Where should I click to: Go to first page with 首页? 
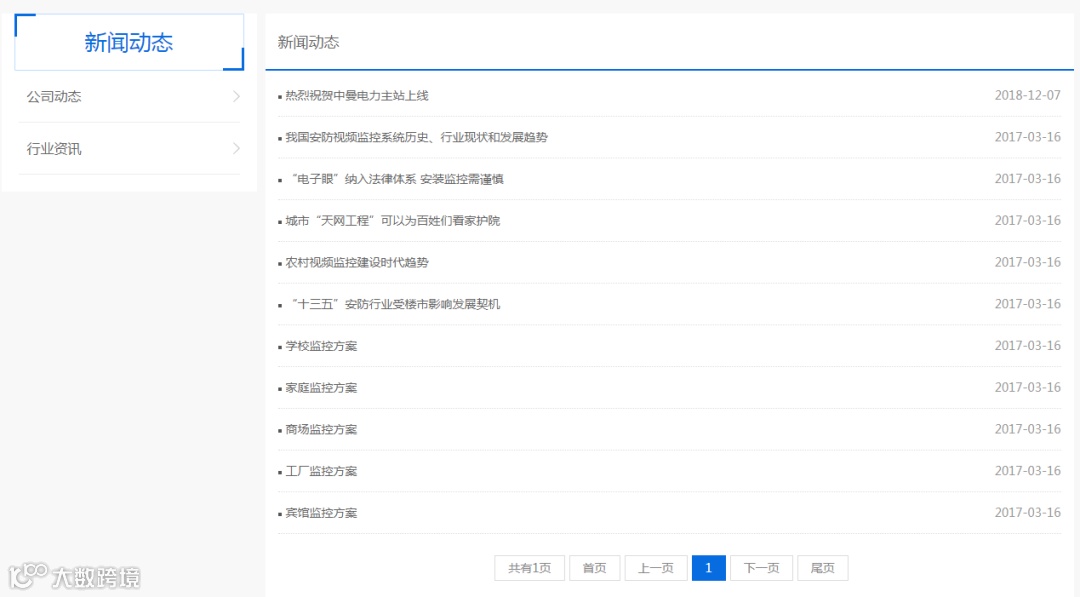click(x=594, y=568)
